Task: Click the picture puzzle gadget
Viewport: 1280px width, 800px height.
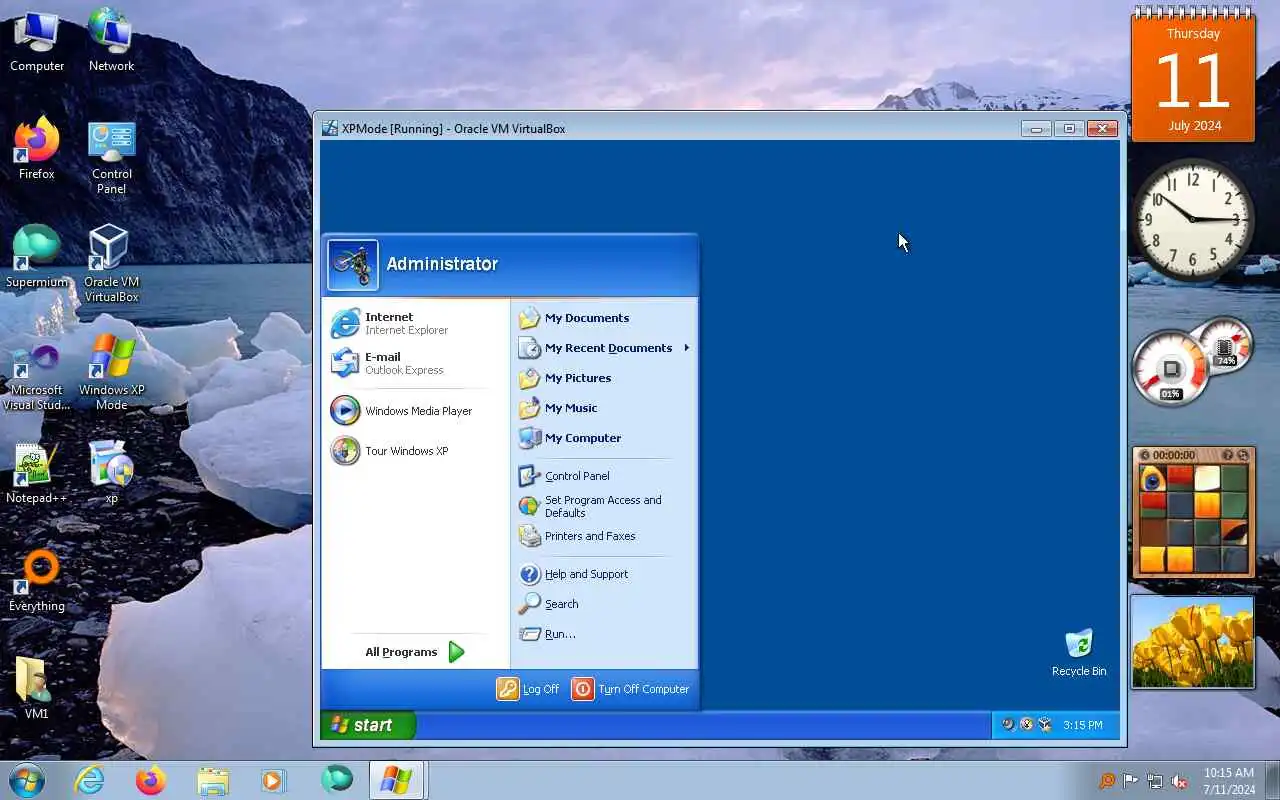Action: point(1193,513)
